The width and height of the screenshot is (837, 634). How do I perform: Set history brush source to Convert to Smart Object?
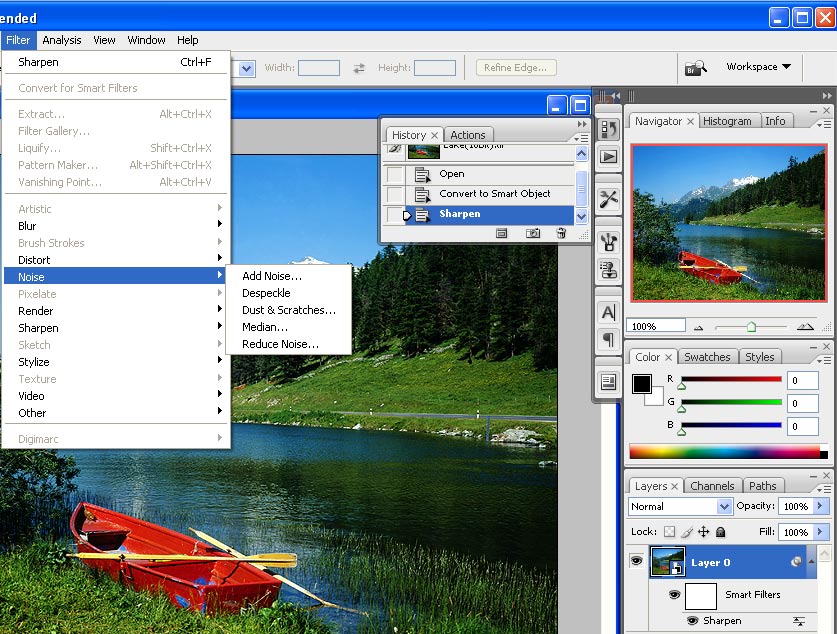(394, 194)
